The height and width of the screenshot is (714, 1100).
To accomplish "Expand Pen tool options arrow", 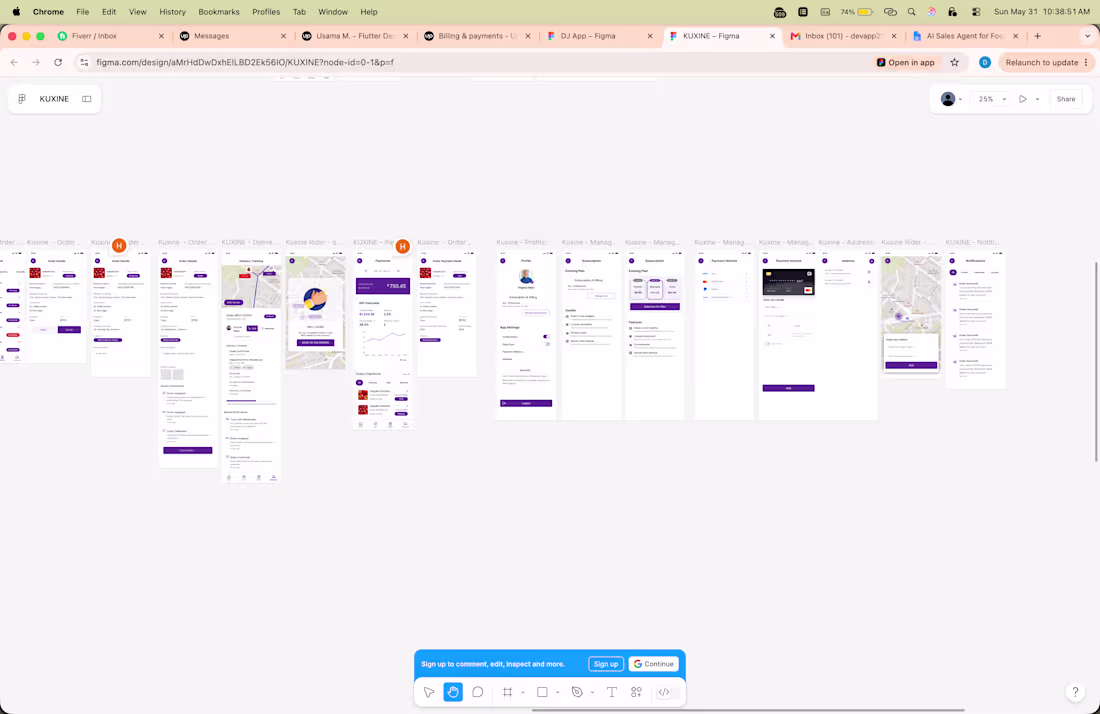I will [x=592, y=692].
